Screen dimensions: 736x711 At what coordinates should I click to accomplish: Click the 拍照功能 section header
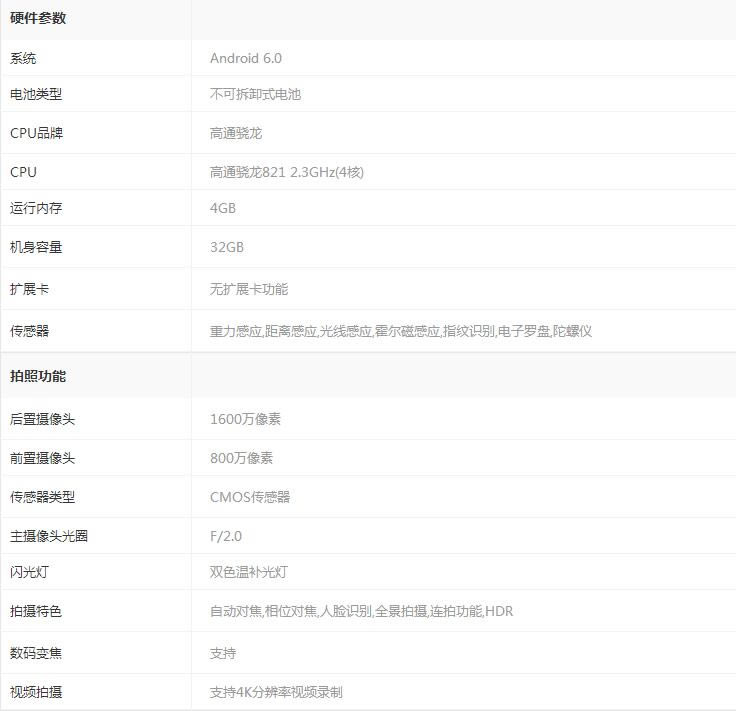(x=38, y=376)
